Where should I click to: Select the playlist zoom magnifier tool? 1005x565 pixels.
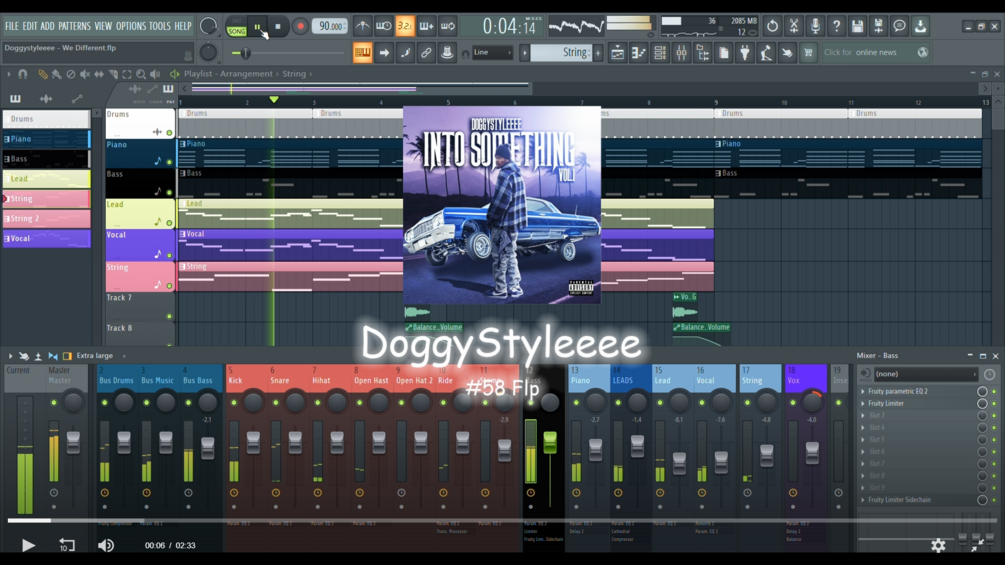click(140, 74)
